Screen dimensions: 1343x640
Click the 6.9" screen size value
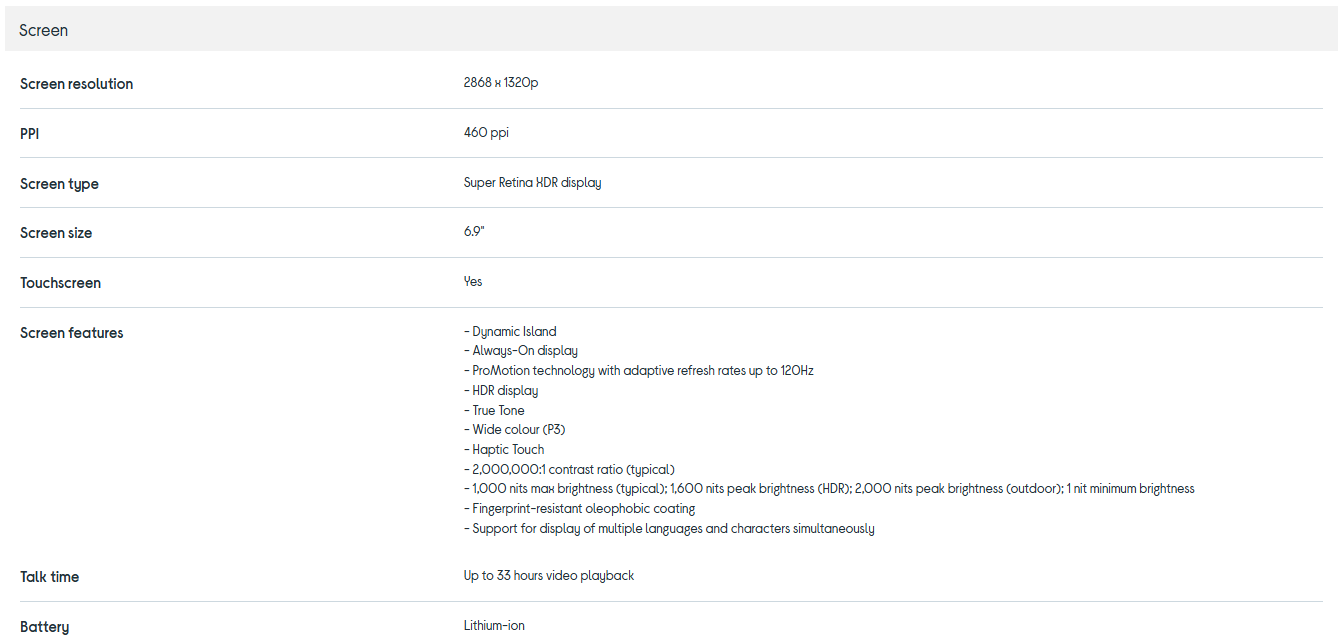[474, 232]
